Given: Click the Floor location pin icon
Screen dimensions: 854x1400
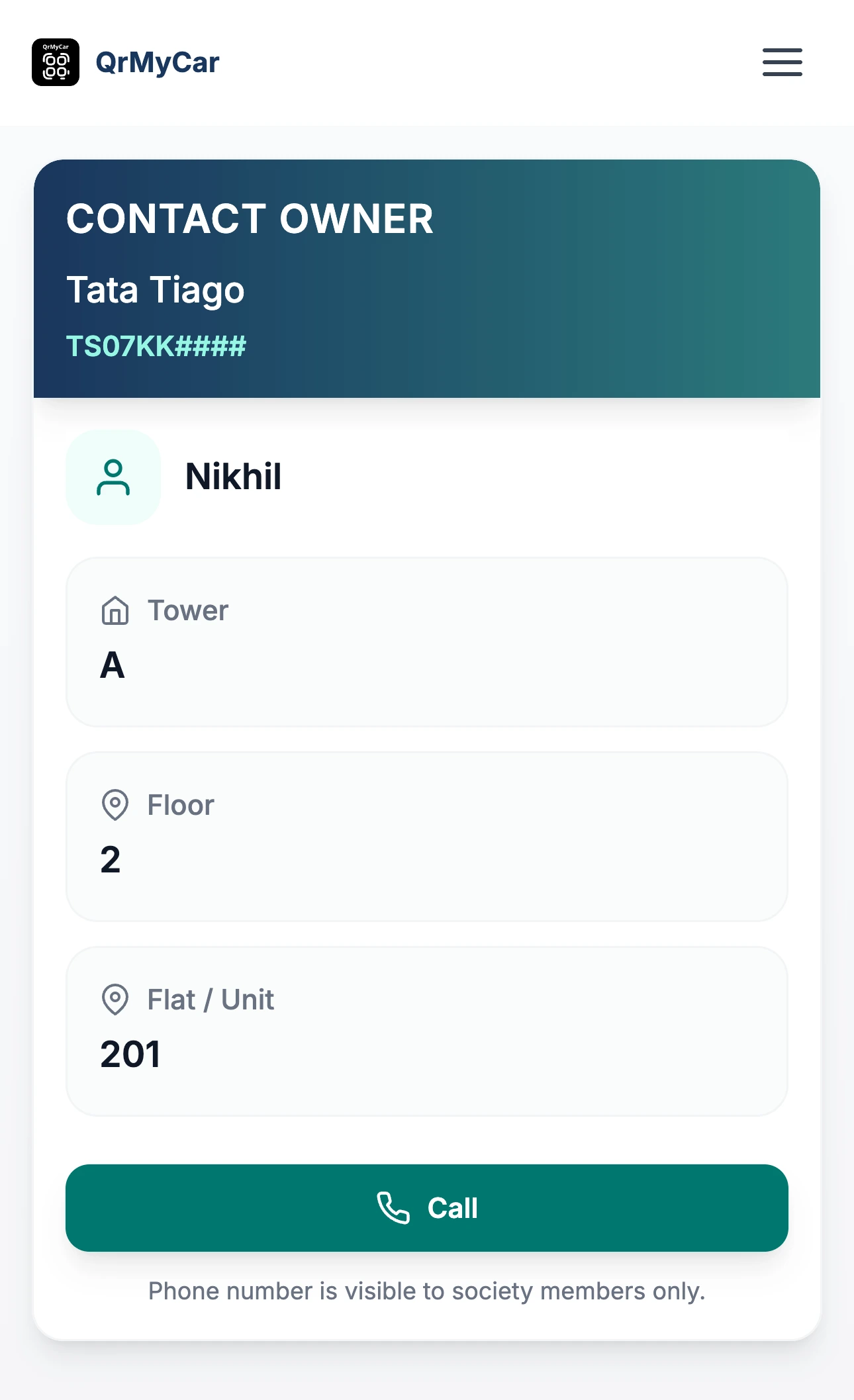Looking at the screenshot, I should click(115, 805).
